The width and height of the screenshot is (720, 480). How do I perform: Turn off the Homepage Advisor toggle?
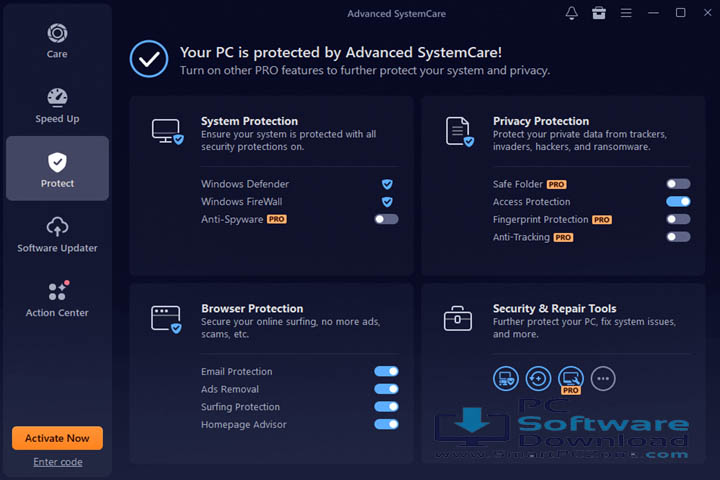click(386, 424)
